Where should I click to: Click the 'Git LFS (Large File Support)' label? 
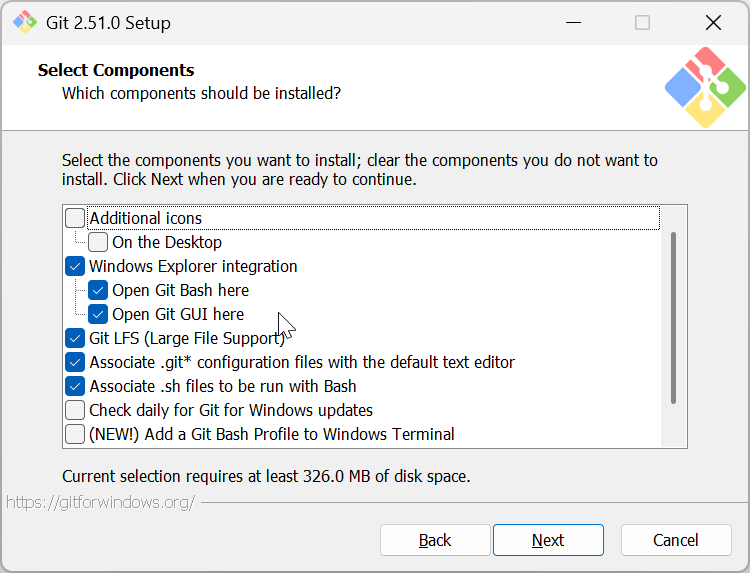click(x=187, y=338)
